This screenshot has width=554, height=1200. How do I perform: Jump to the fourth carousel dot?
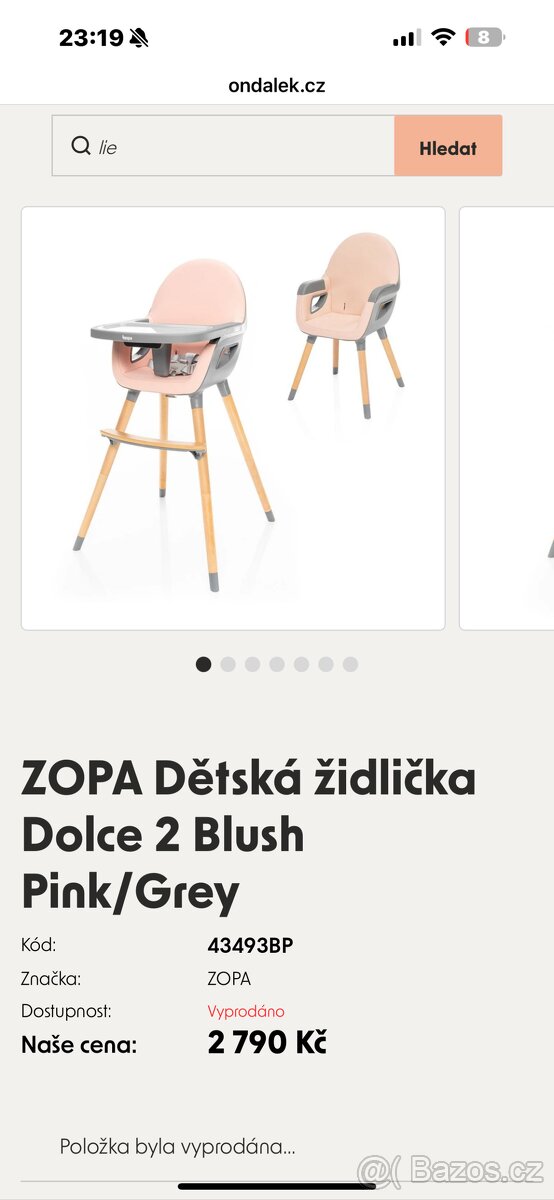[277, 664]
